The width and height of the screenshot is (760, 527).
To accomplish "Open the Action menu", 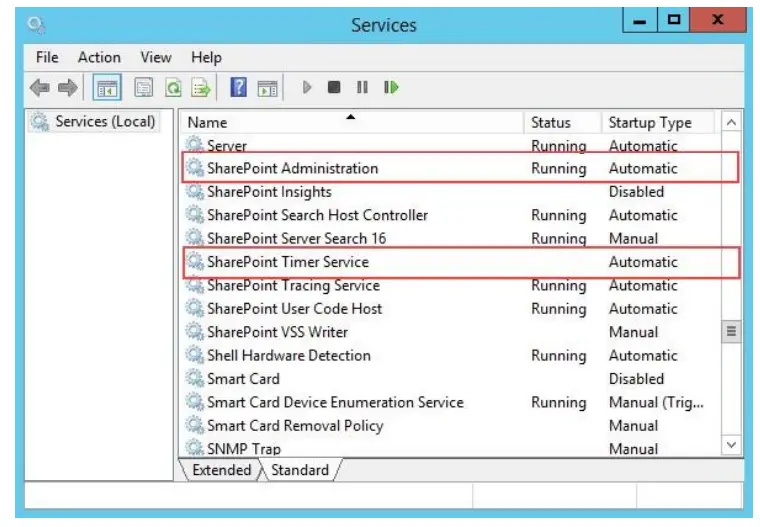I will pyautogui.click(x=99, y=58).
